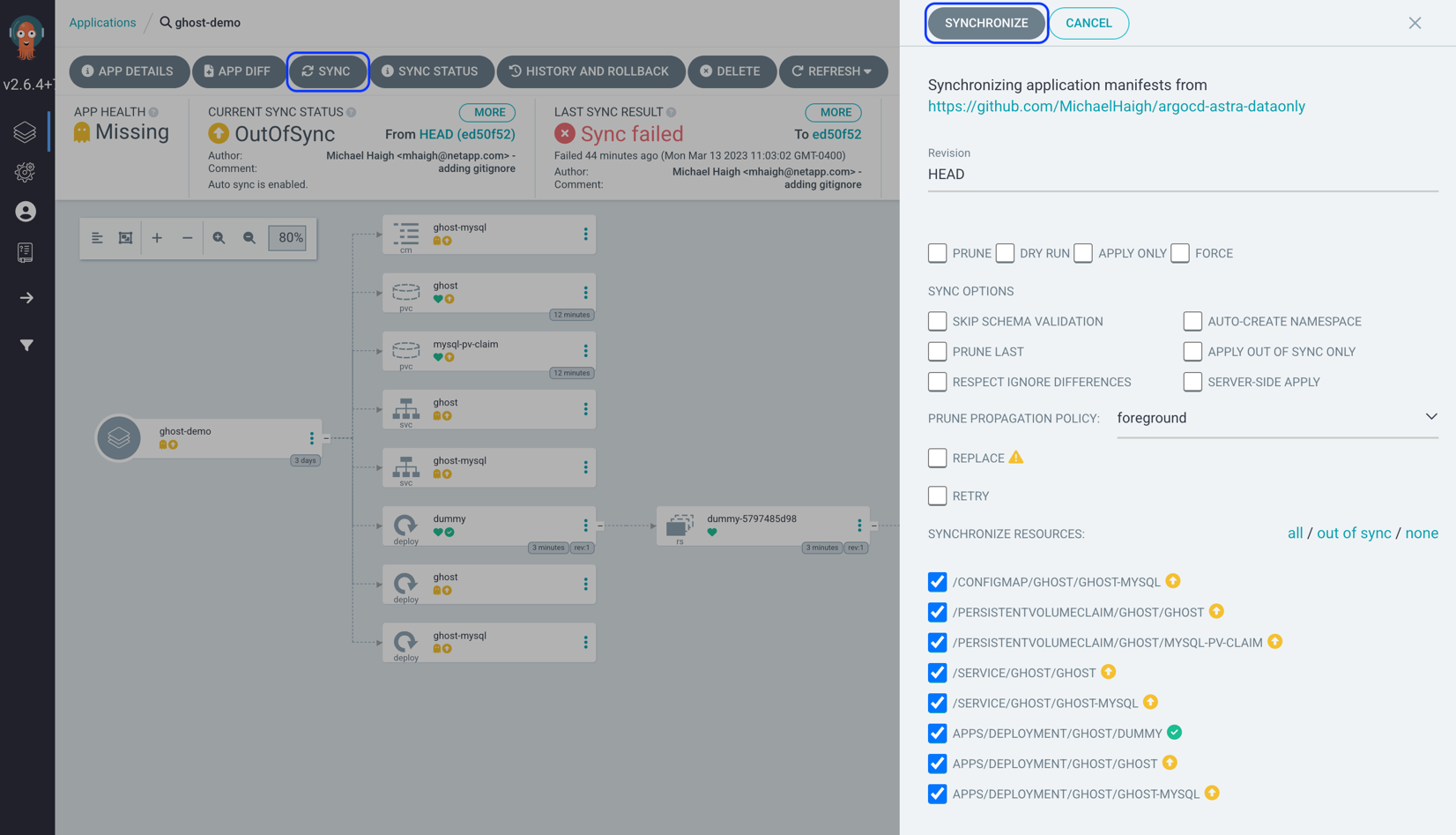Check the FORCE option
This screenshot has width=1456, height=835.
coord(1180,253)
